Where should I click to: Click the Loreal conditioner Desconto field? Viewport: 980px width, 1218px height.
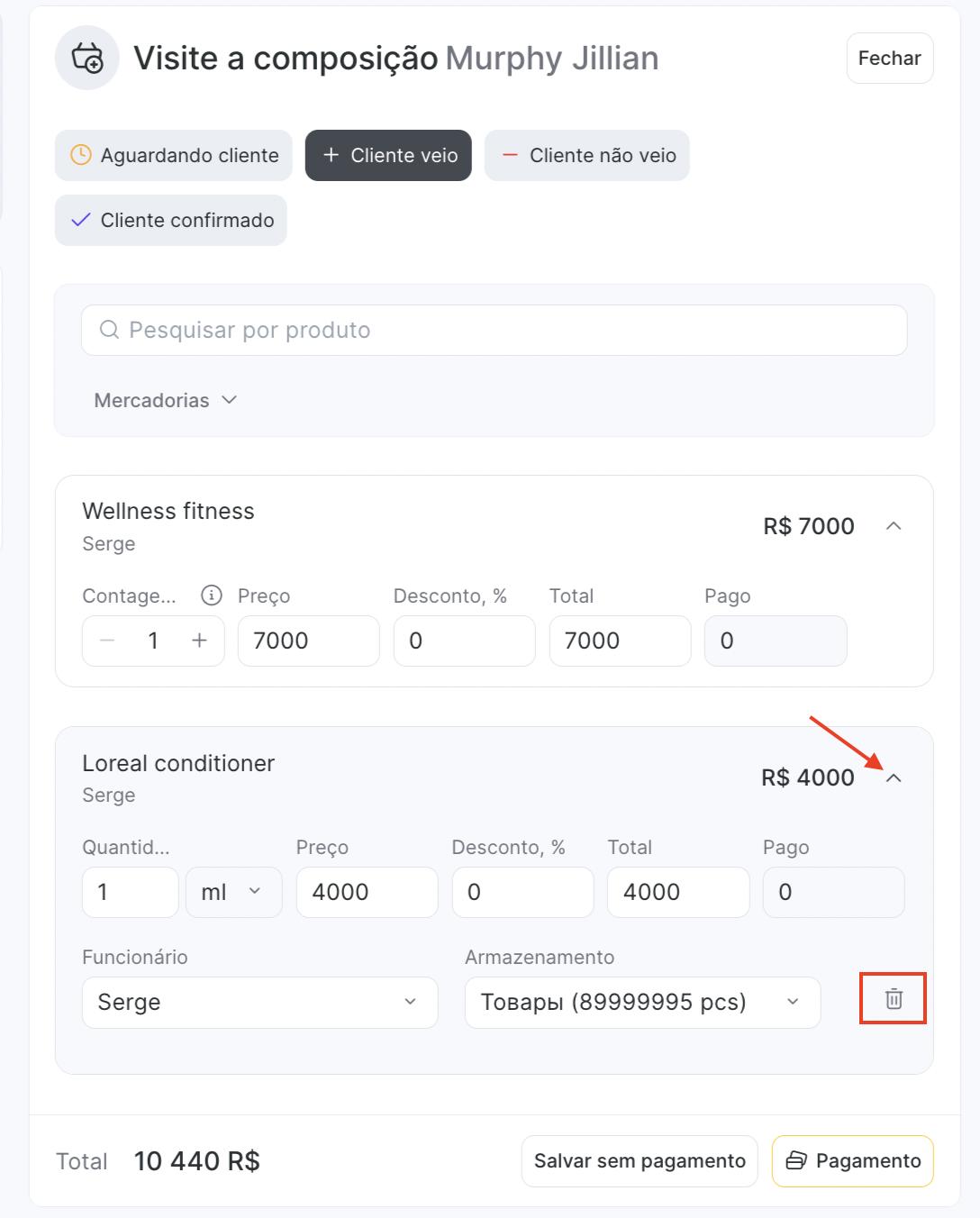pos(523,892)
